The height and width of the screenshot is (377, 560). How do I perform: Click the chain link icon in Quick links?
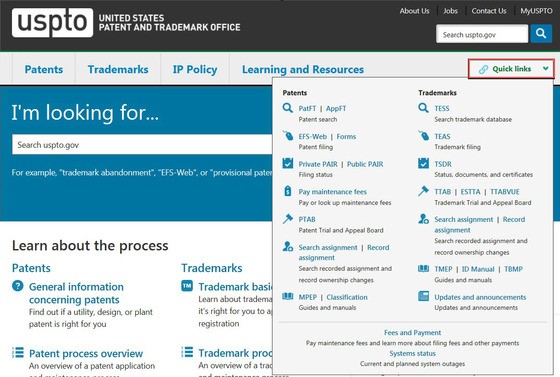pyautogui.click(x=483, y=69)
